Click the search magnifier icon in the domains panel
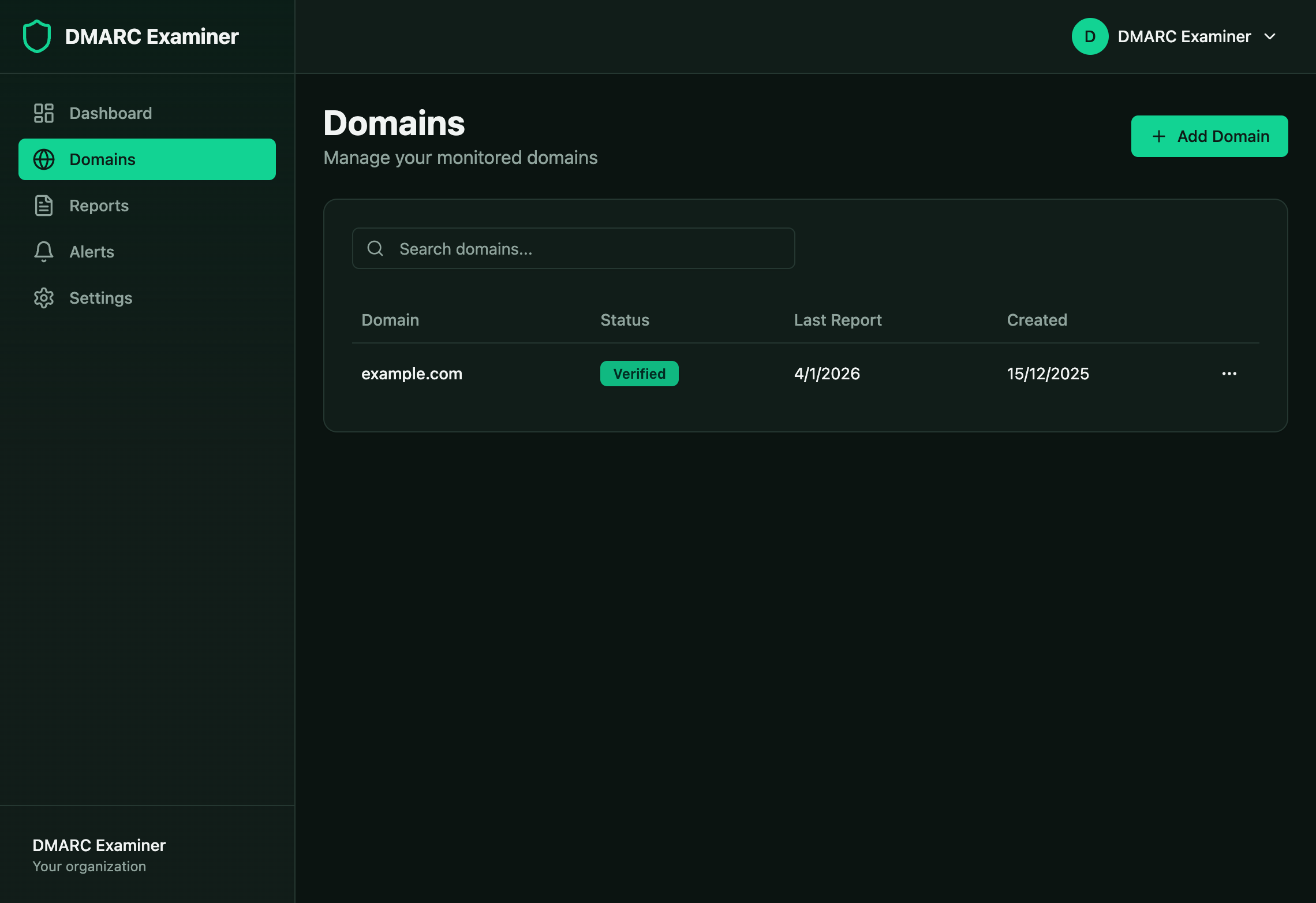Viewport: 1316px width, 903px height. coord(375,248)
